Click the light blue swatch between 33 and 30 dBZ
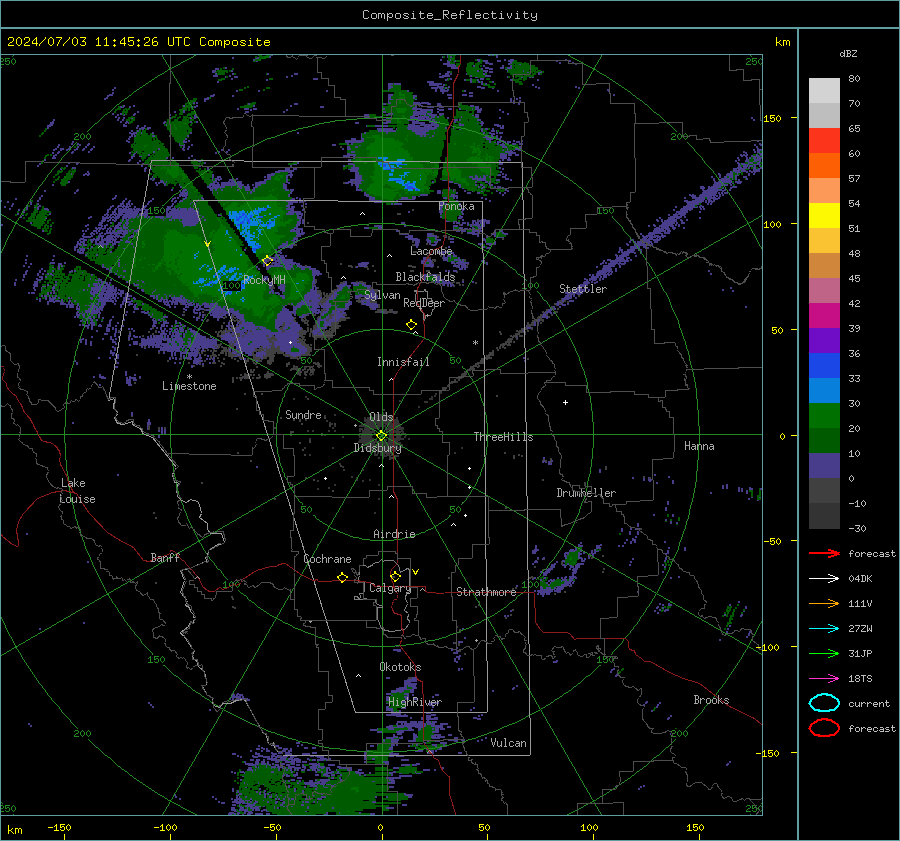The width and height of the screenshot is (900, 841). coord(824,390)
